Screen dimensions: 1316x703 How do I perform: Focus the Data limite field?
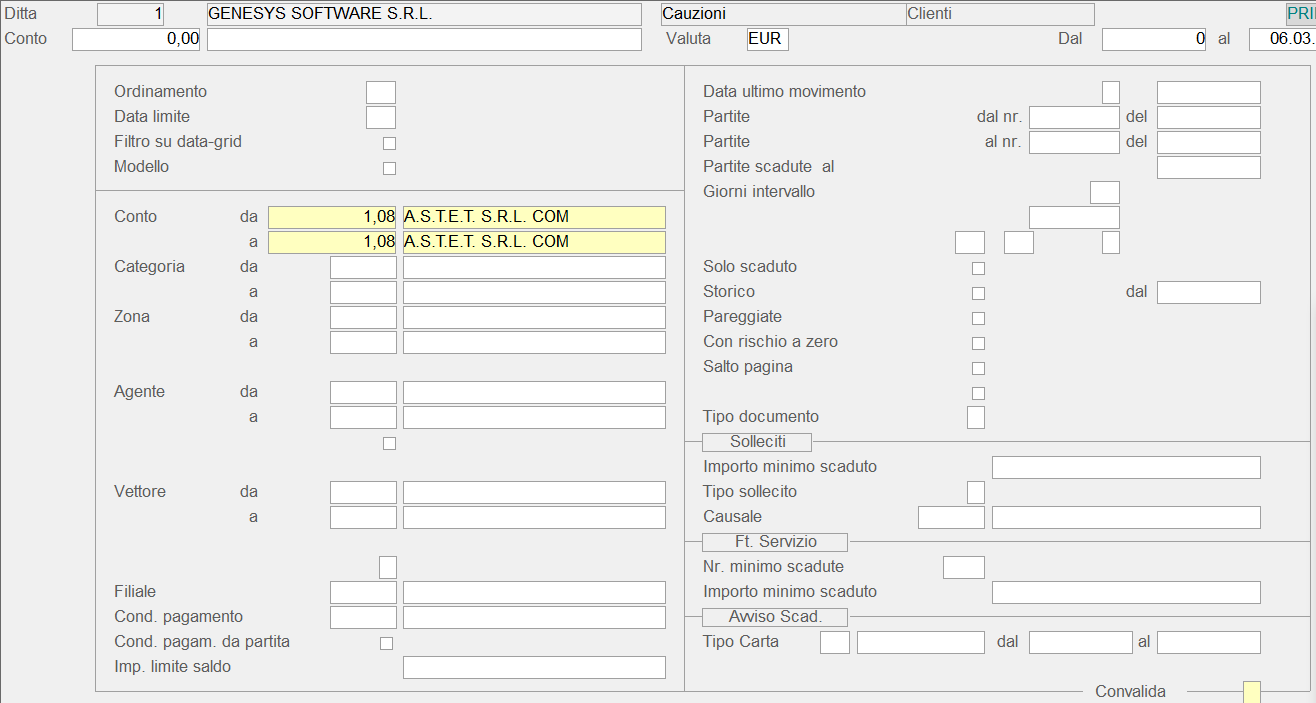pyautogui.click(x=380, y=117)
